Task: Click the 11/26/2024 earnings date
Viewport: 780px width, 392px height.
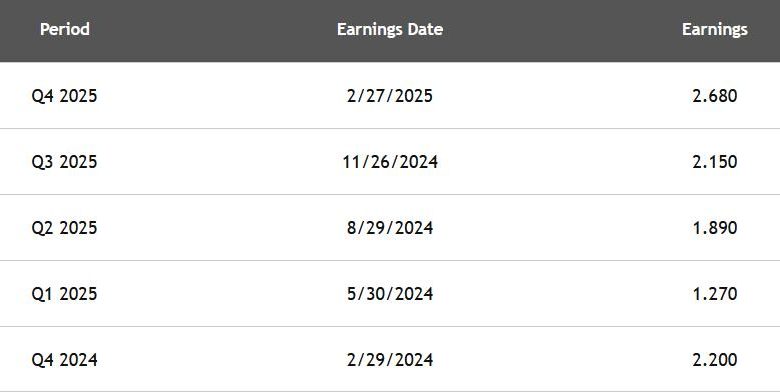Action: pyautogui.click(x=390, y=162)
